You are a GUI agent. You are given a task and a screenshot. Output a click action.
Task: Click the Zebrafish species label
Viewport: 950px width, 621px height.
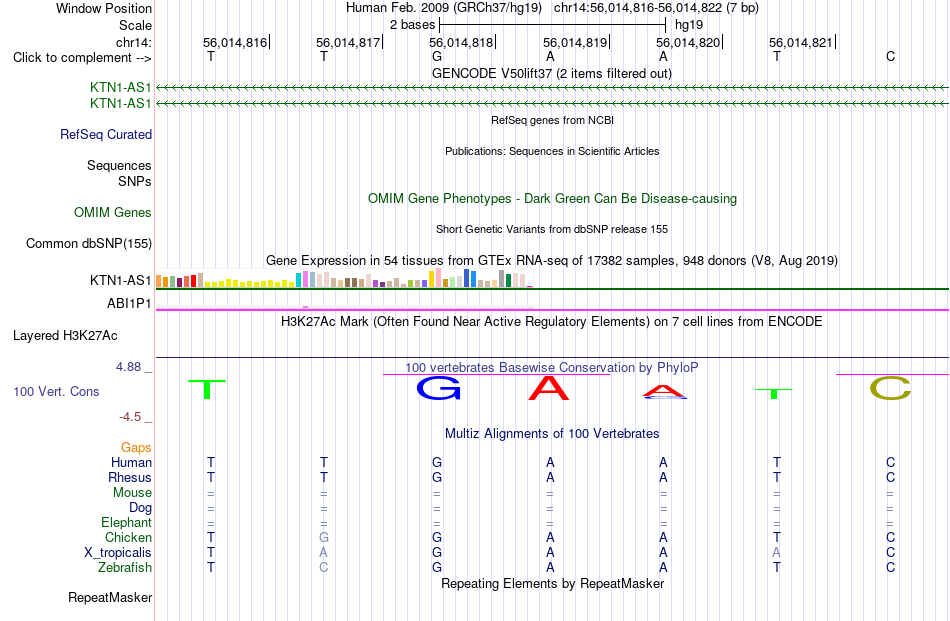[x=125, y=568]
